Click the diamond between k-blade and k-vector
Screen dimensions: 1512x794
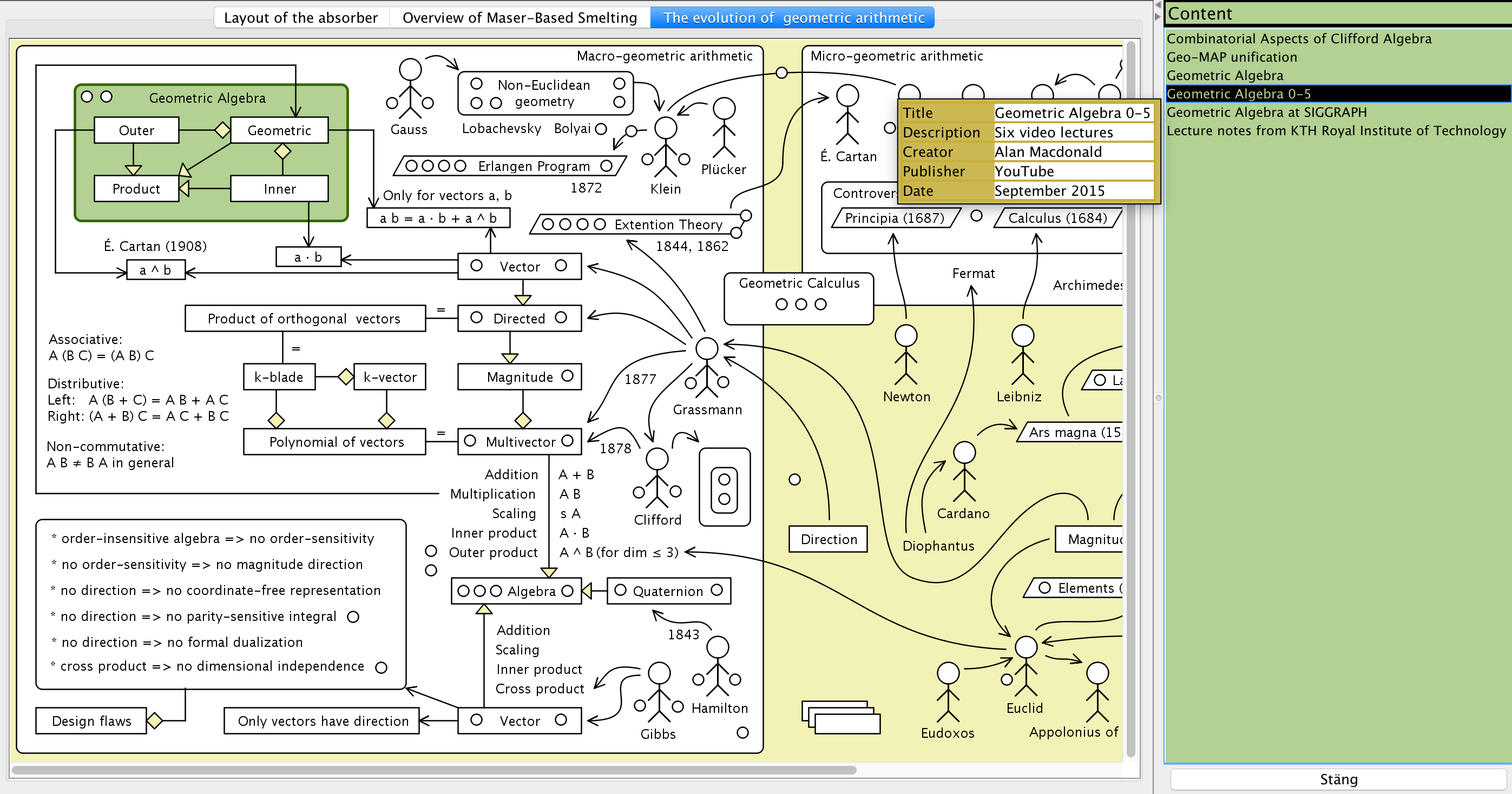point(346,376)
